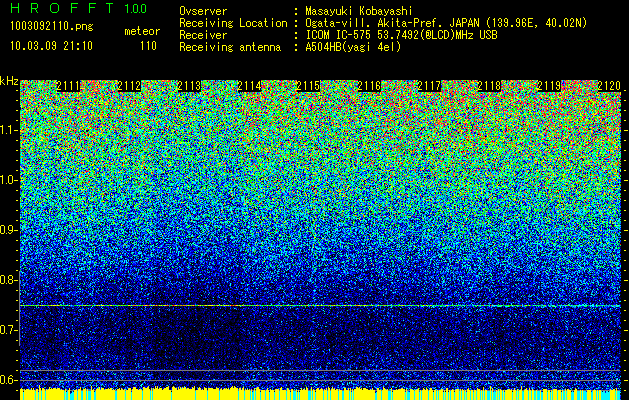This screenshot has width=629, height=400.
Task: Click the 2114 time marker
Action: coord(249,86)
